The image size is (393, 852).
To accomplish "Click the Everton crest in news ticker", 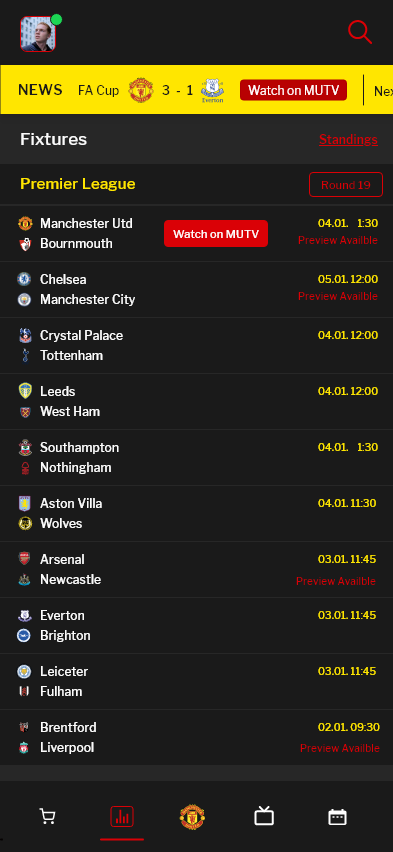I will coord(213,90).
